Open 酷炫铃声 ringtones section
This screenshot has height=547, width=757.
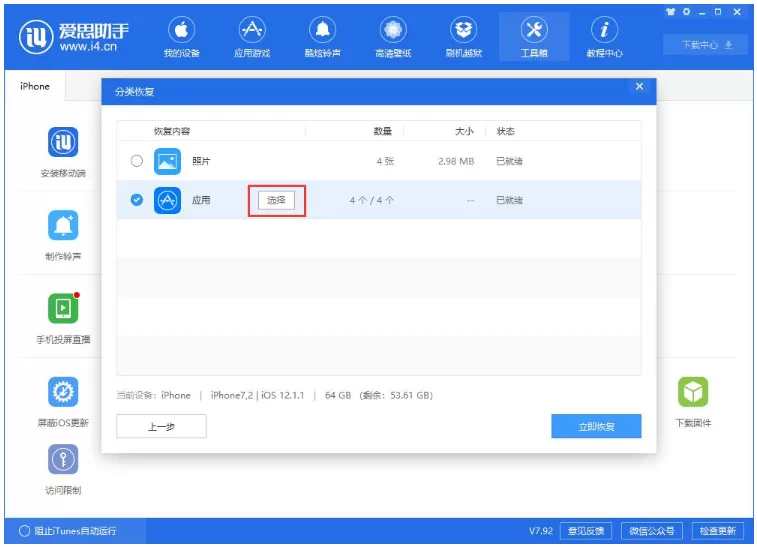click(x=322, y=37)
